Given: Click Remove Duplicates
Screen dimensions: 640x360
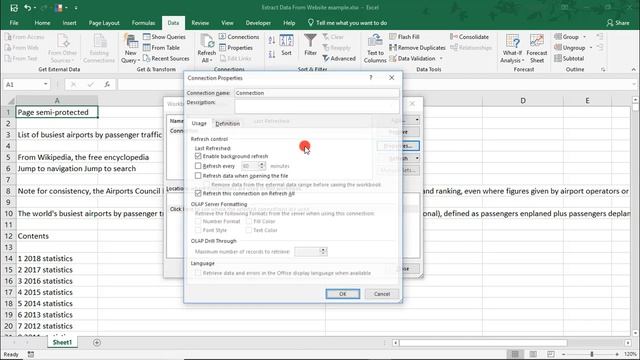Looking at the screenshot, I should pos(418,48).
